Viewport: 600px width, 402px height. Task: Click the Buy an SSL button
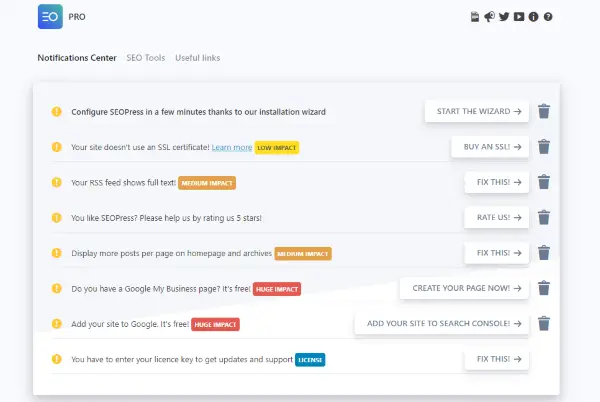[x=490, y=147]
